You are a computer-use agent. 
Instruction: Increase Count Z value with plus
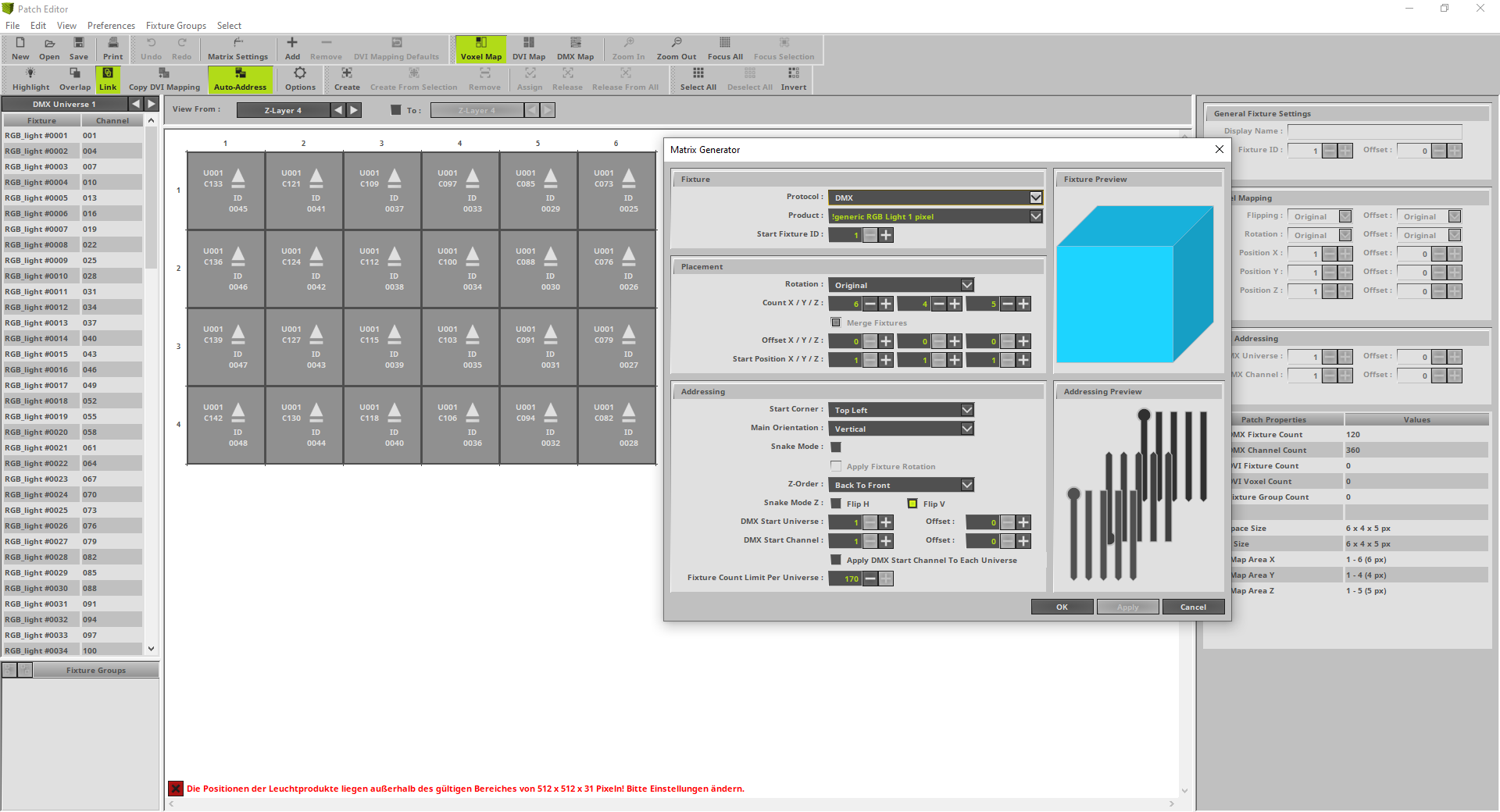click(1023, 304)
